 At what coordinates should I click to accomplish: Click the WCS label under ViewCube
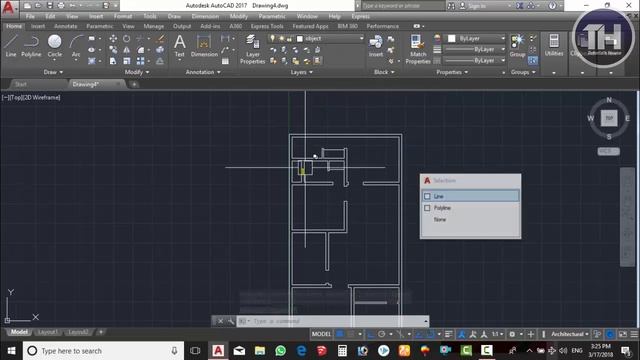[x=608, y=151]
